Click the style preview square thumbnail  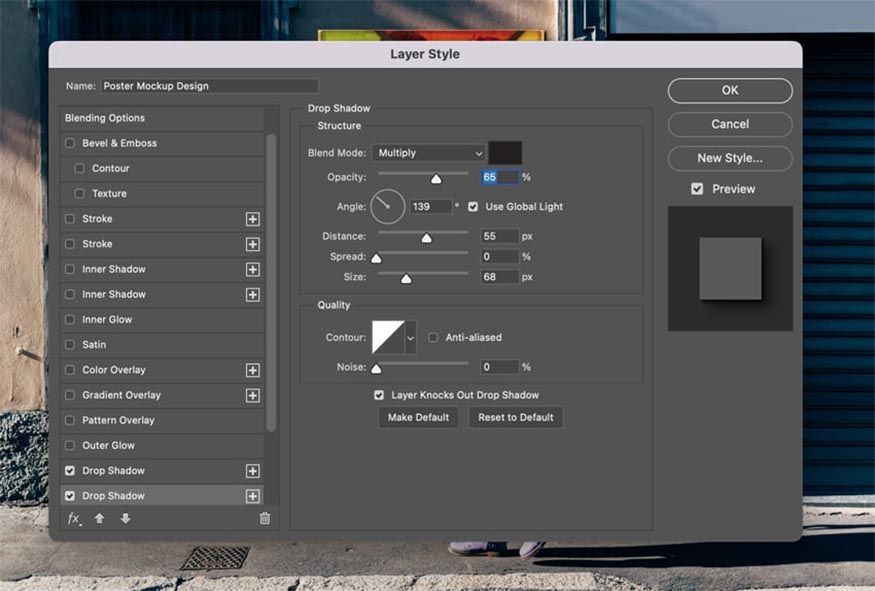click(730, 268)
